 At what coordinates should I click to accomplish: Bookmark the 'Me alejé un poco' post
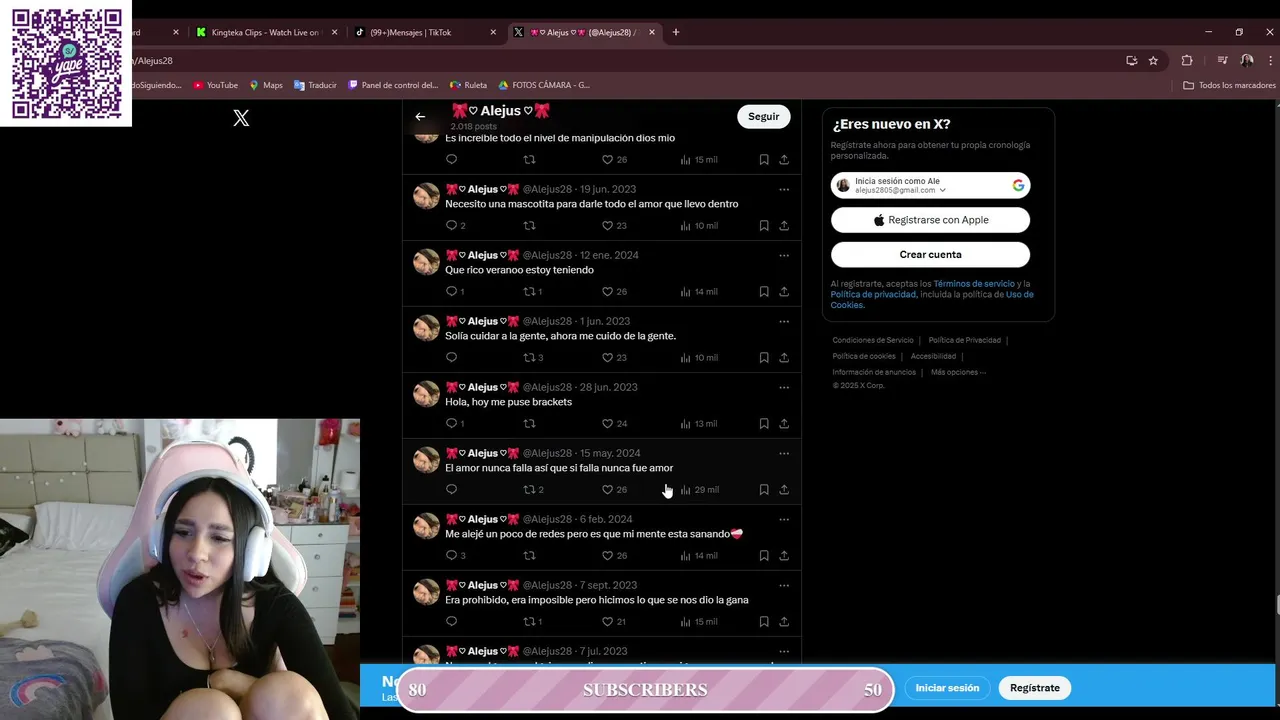tap(764, 556)
